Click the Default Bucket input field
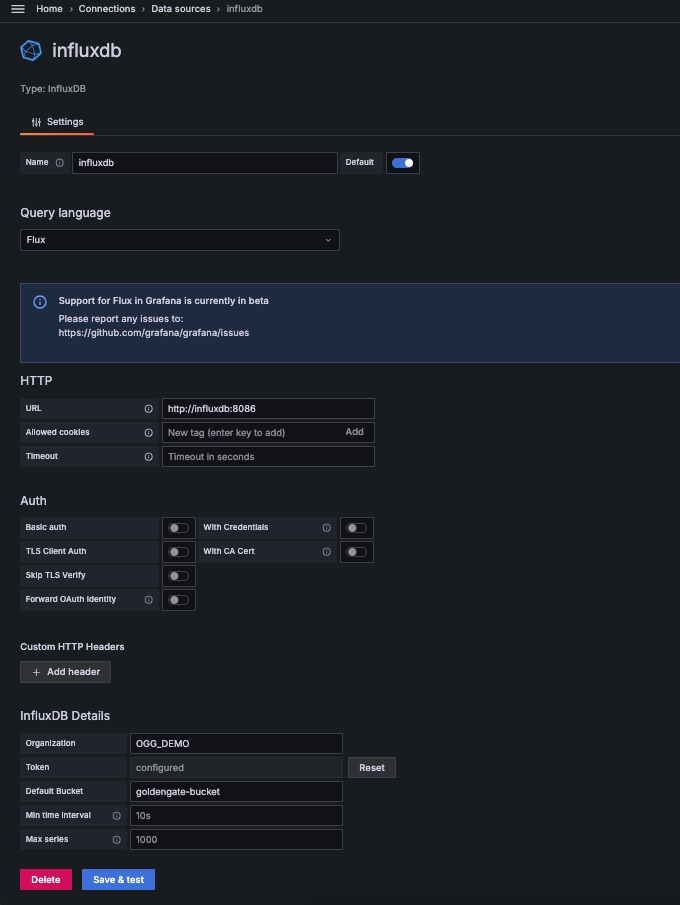This screenshot has height=905, width=680. pyautogui.click(x=236, y=792)
